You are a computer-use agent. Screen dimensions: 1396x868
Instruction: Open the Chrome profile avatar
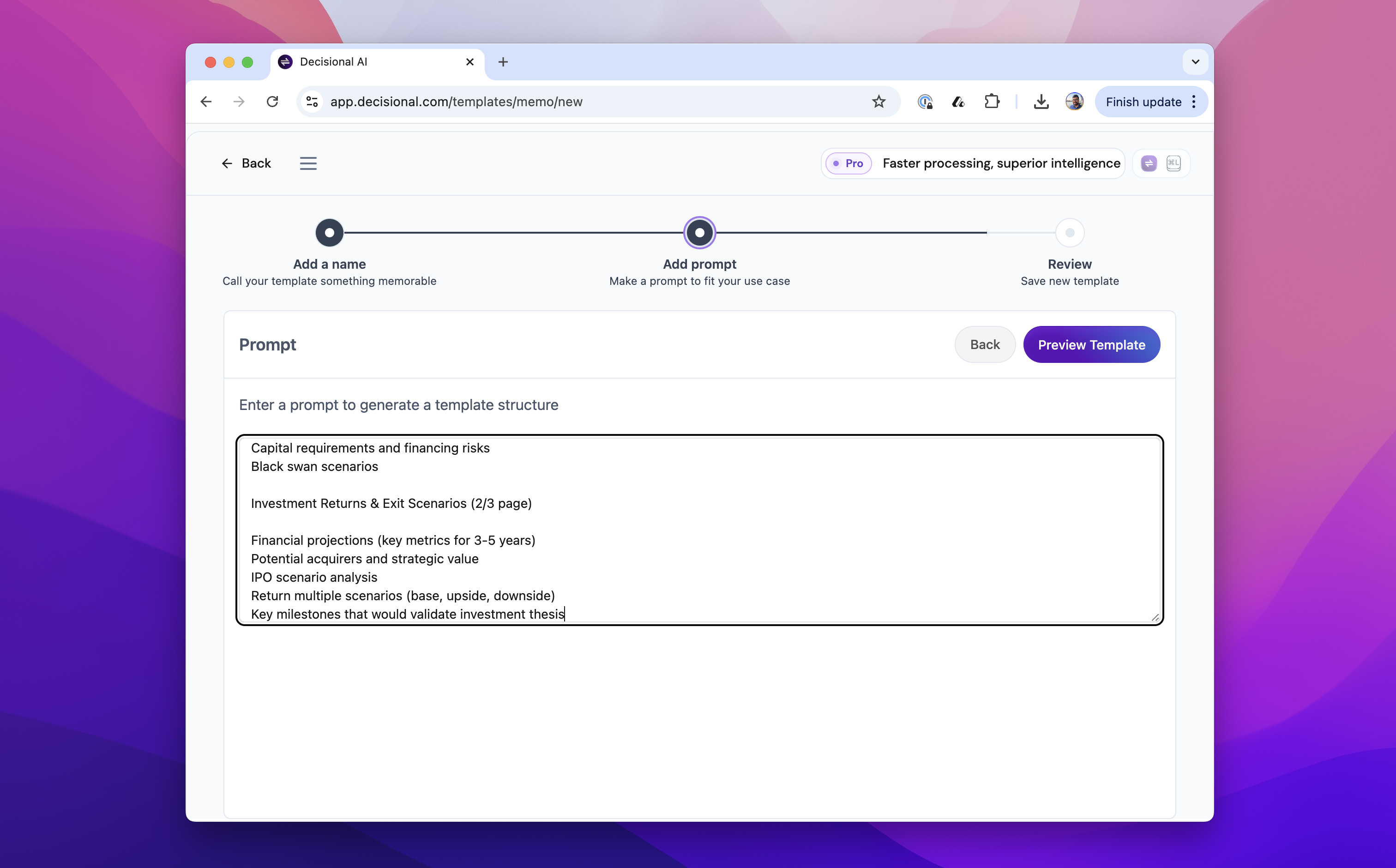click(1074, 102)
